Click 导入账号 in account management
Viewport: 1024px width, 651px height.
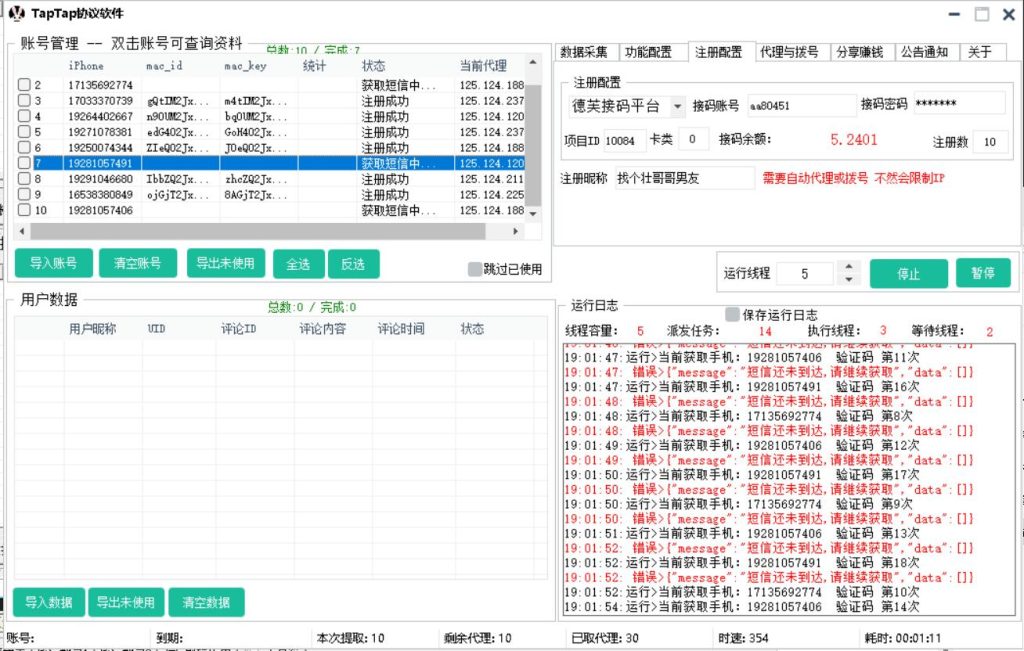pyautogui.click(x=53, y=264)
